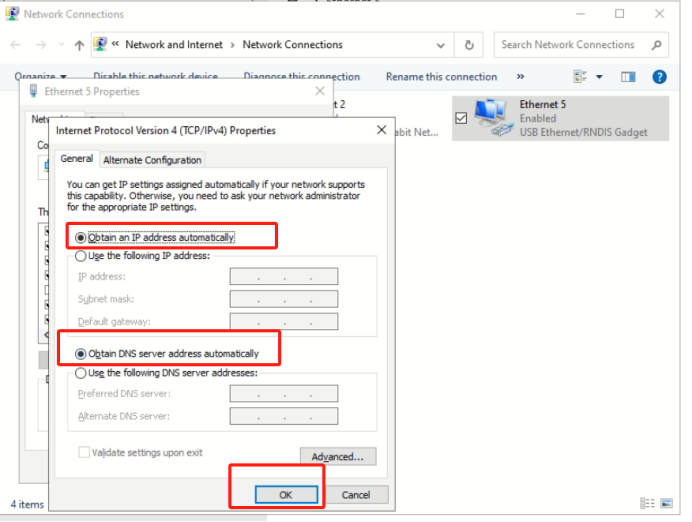Image resolution: width=692 pixels, height=522 pixels.
Task: Click the change view icon
Action: (580, 77)
